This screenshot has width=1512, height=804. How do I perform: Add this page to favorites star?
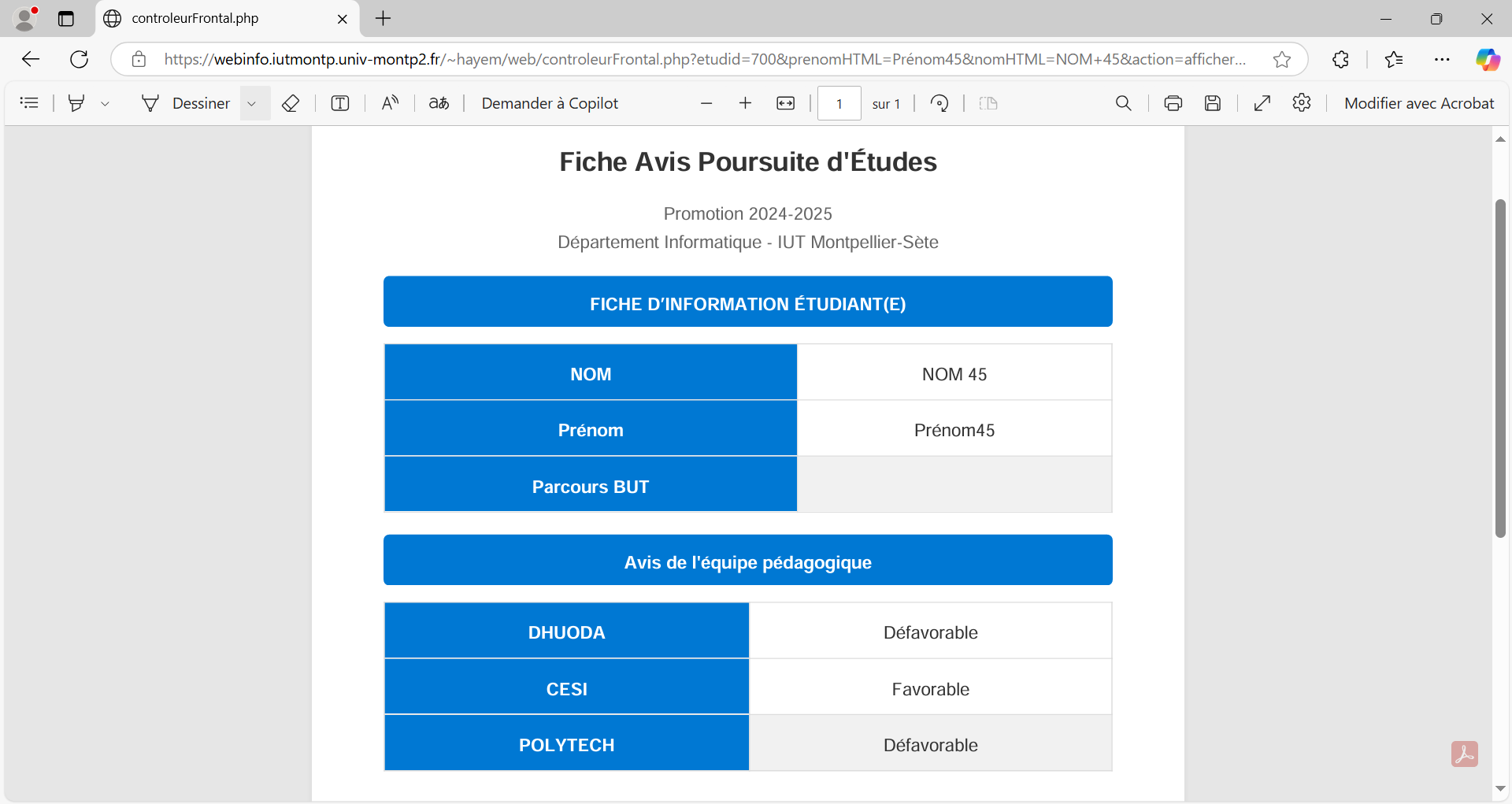coord(1281,59)
